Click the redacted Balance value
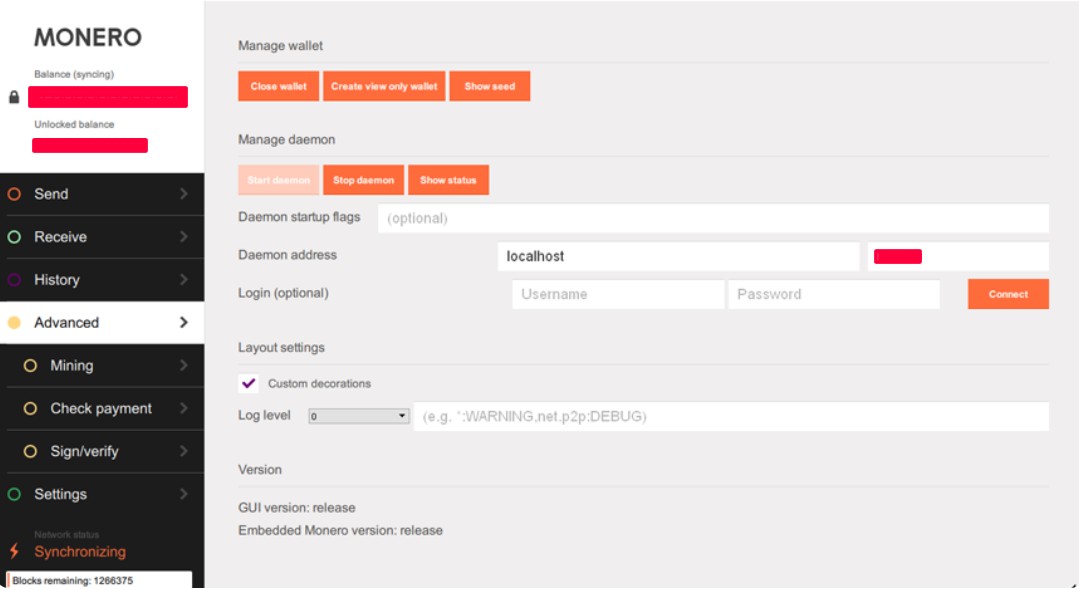The width and height of the screenshot is (1079, 590). pos(108,97)
